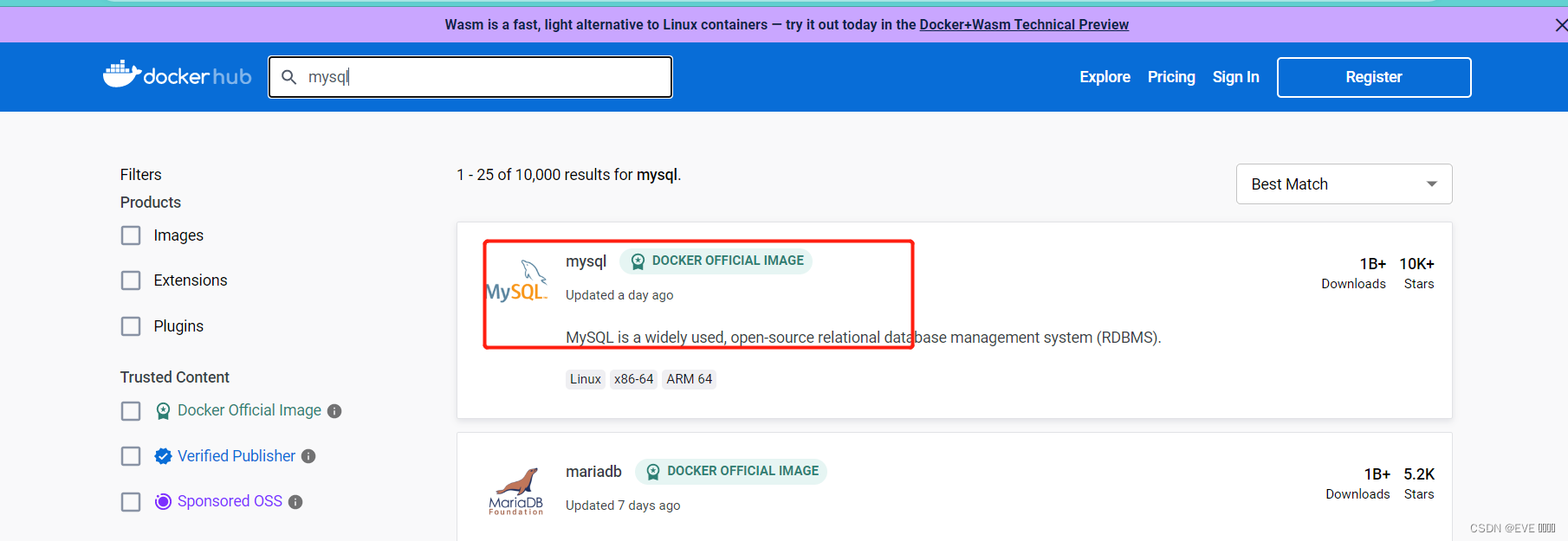Check the Verified Publisher filter
Screen dimensions: 1568x541
click(131, 456)
